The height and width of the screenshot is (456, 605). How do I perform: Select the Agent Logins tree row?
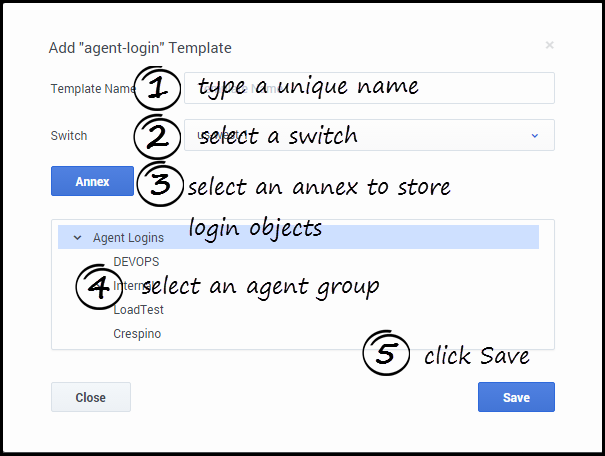point(300,238)
